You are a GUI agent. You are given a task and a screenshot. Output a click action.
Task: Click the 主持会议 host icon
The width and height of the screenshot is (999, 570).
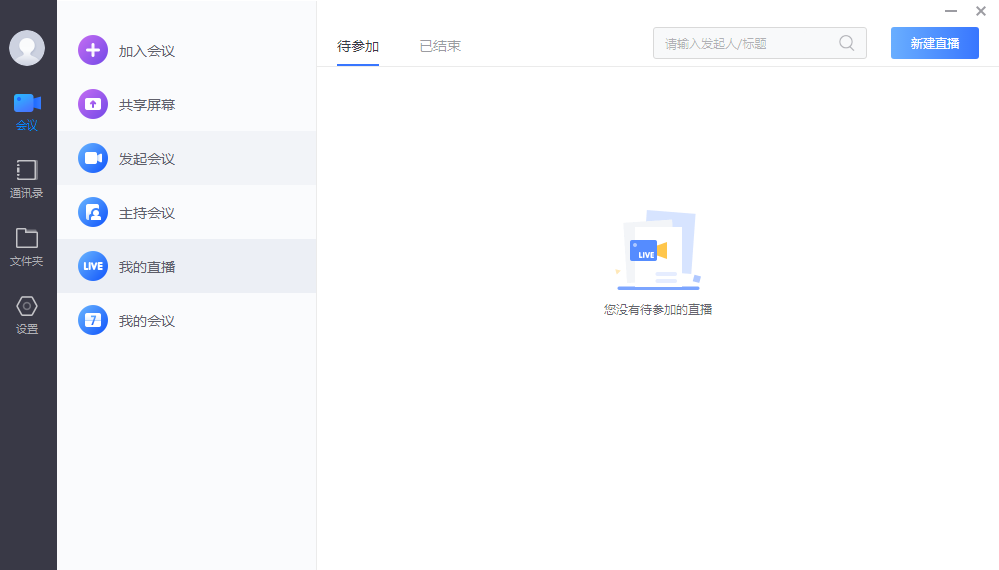coord(93,212)
